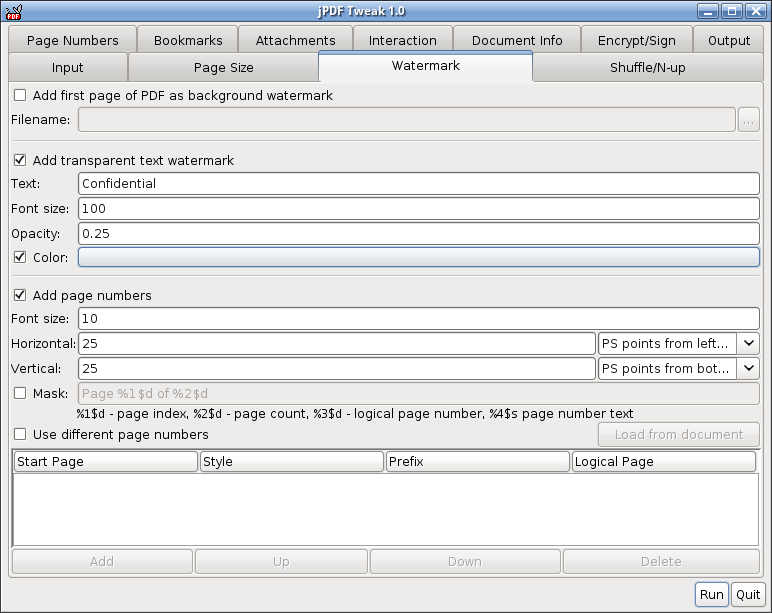Open the Horizontal units dropdown arrow
This screenshot has width=772, height=613.
748,343
